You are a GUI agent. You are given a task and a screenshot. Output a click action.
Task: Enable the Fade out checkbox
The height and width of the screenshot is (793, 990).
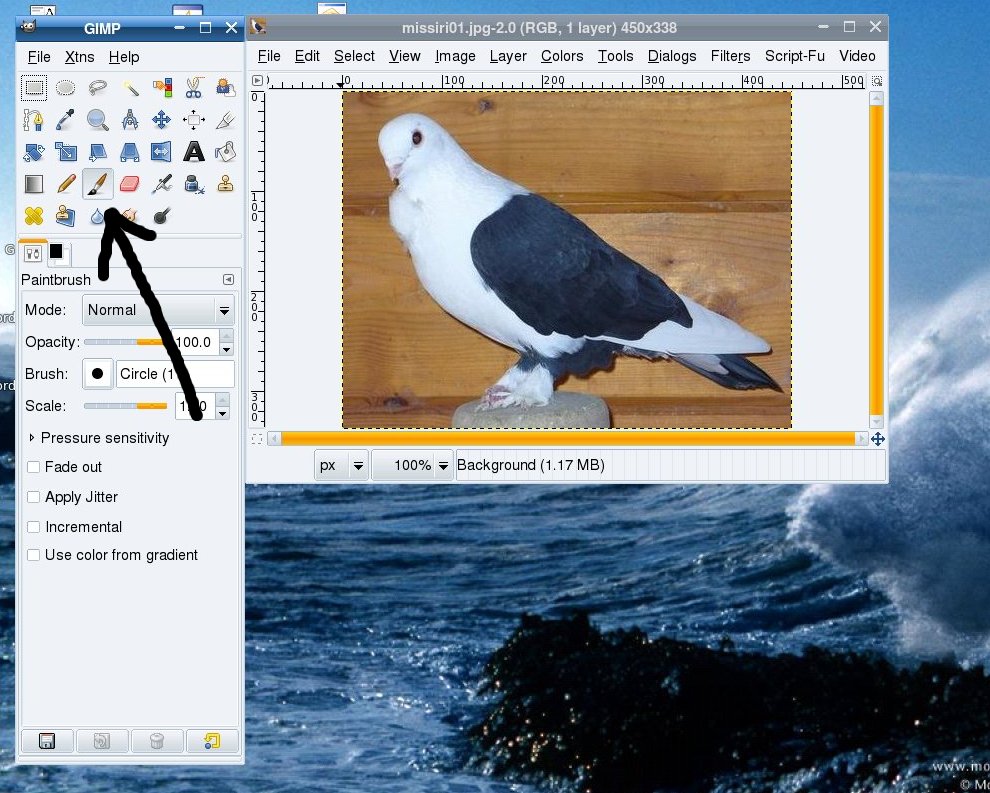34,467
